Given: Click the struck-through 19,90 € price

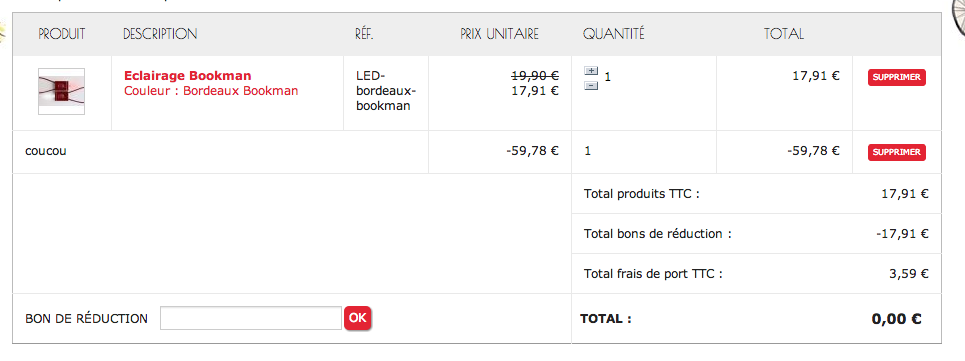Looking at the screenshot, I should click(x=535, y=76).
